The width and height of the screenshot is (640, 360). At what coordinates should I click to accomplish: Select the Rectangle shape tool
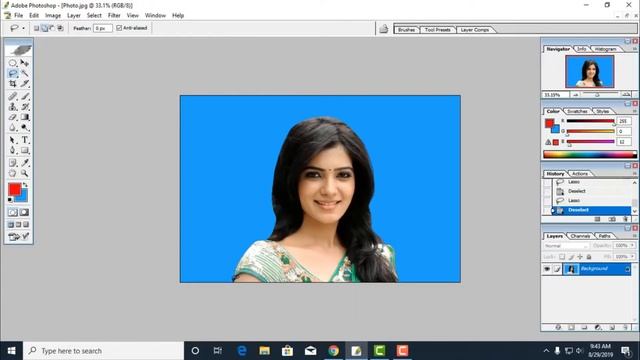click(25, 151)
